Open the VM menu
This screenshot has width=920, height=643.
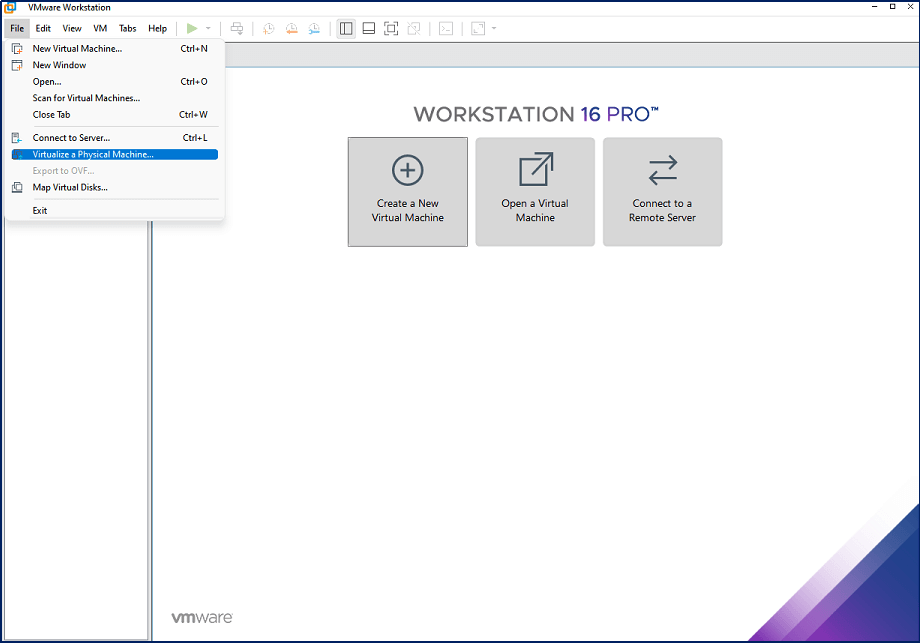pyautogui.click(x=100, y=29)
